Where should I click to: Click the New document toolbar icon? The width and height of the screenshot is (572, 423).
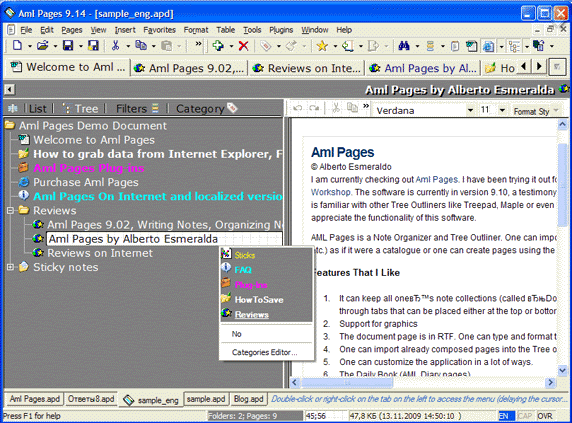click(x=17, y=46)
